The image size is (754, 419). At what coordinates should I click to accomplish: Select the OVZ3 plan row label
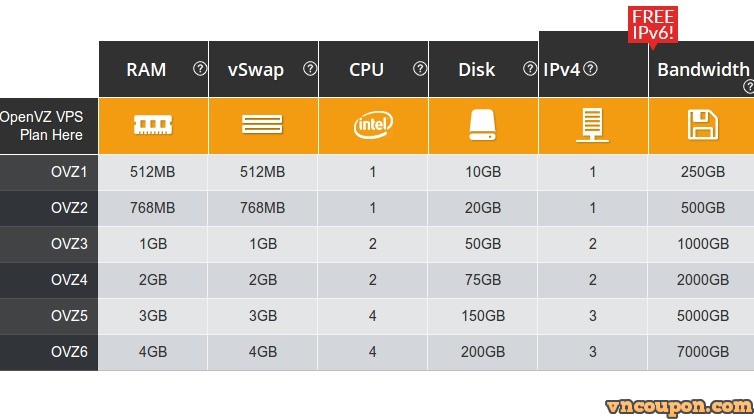[x=69, y=244]
